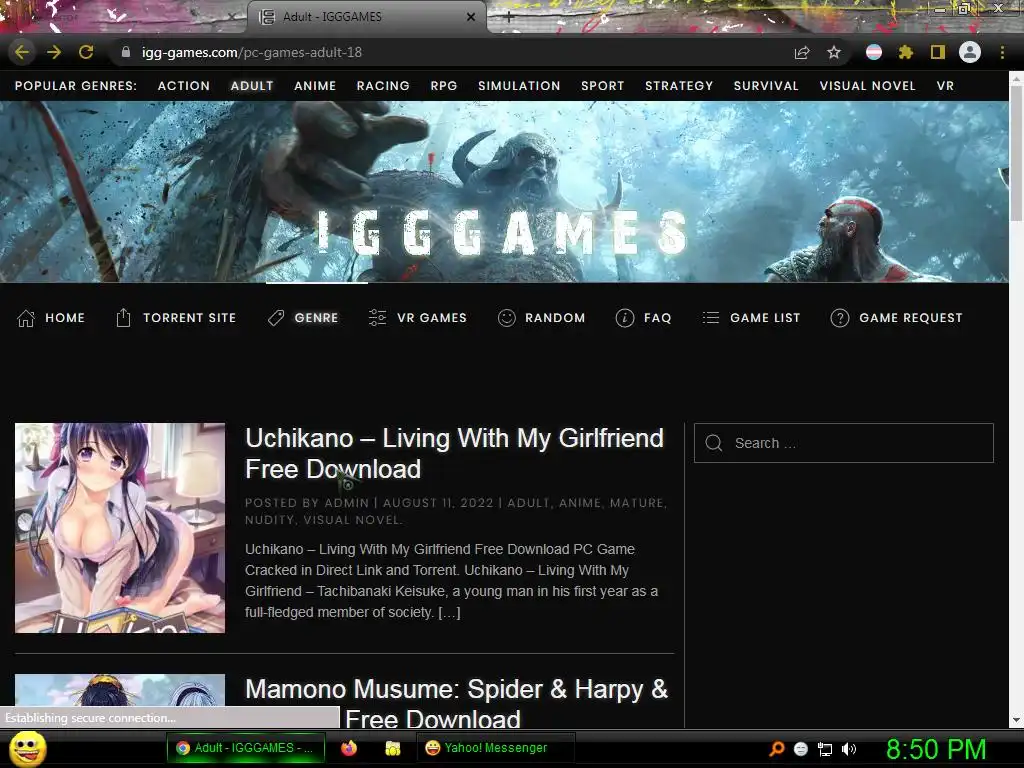Open the GENRE nav item
Screen dimensions: 1024x768
pos(317,318)
